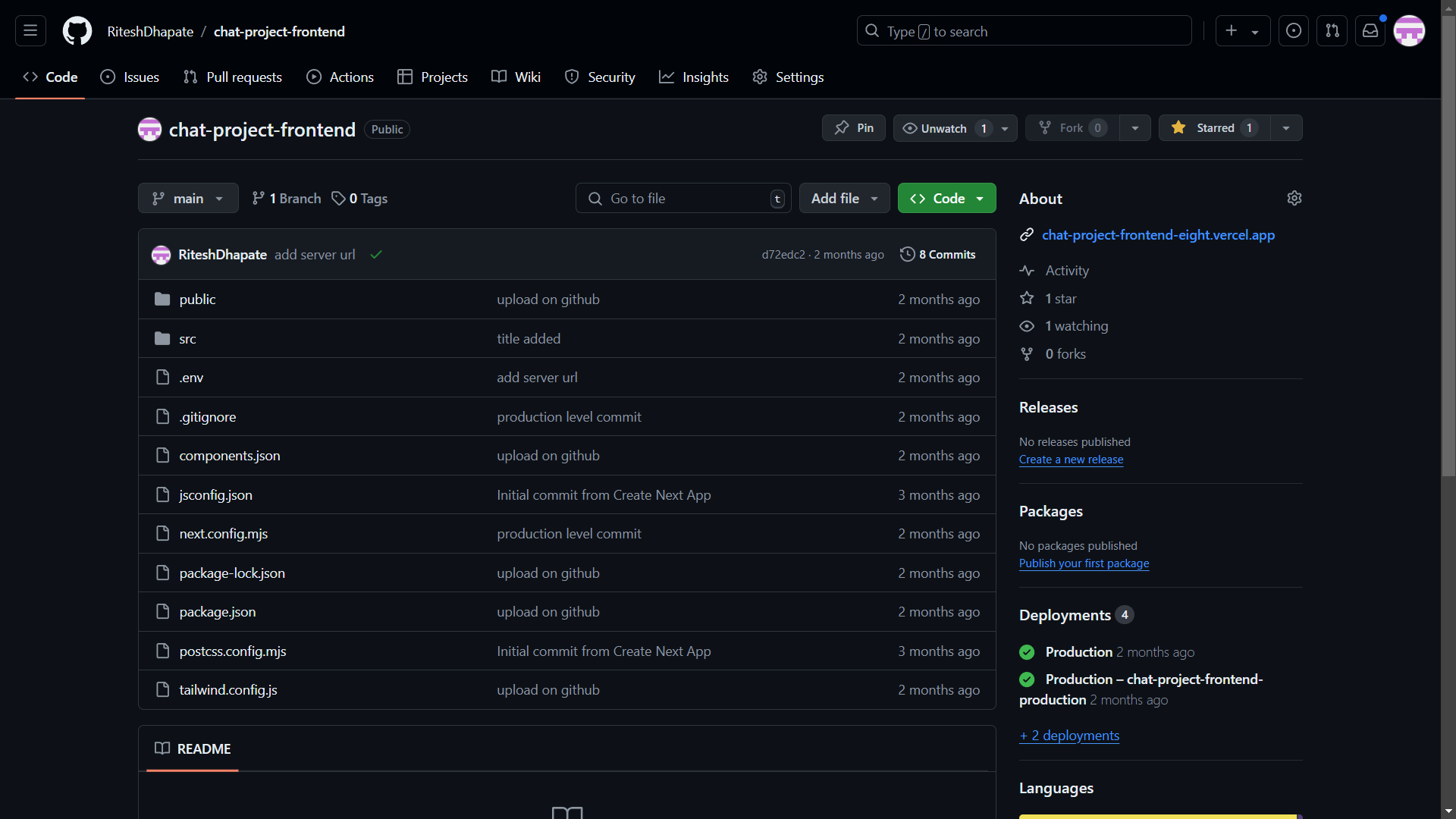Open the pull requests icon in the header
The width and height of the screenshot is (1456, 819).
[x=1332, y=31]
